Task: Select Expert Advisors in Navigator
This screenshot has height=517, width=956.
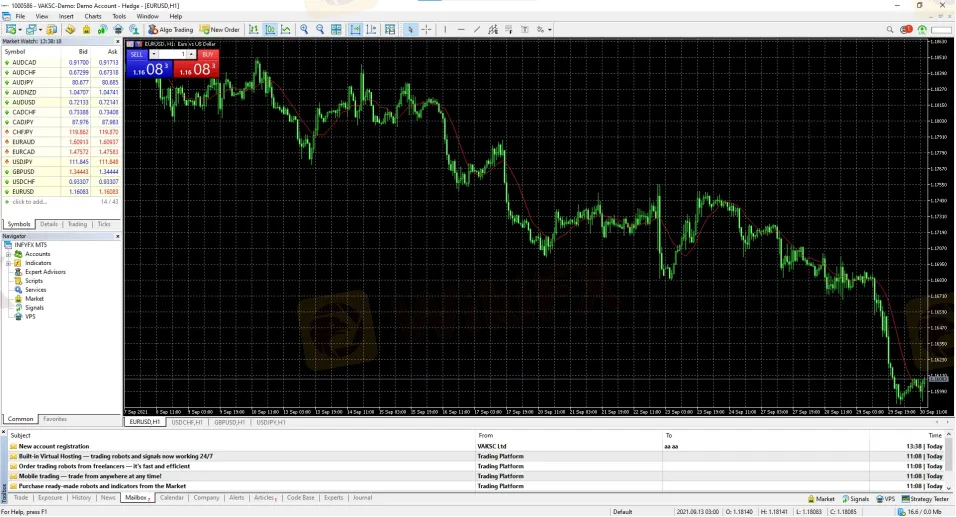Action: pyautogui.click(x=45, y=272)
